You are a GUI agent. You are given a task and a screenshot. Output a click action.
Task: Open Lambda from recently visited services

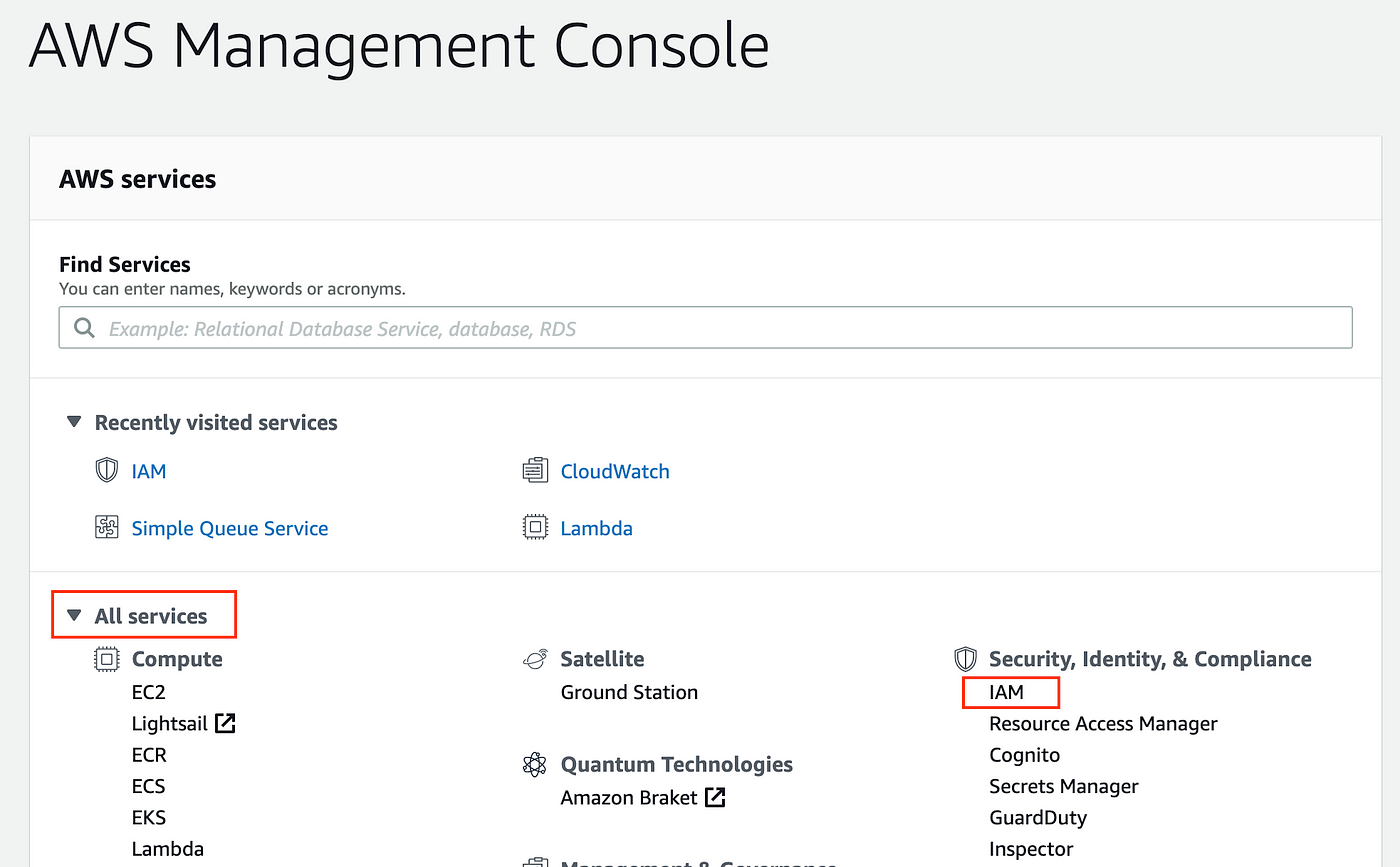pos(597,528)
